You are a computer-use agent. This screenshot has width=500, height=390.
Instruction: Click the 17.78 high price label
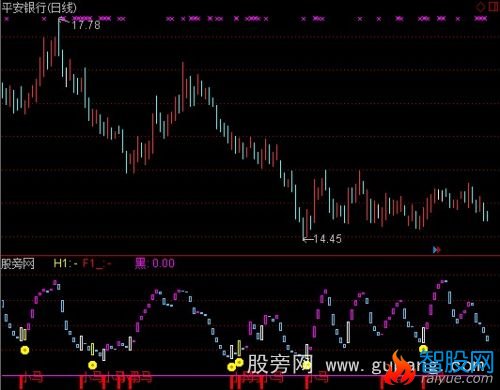coord(86,25)
